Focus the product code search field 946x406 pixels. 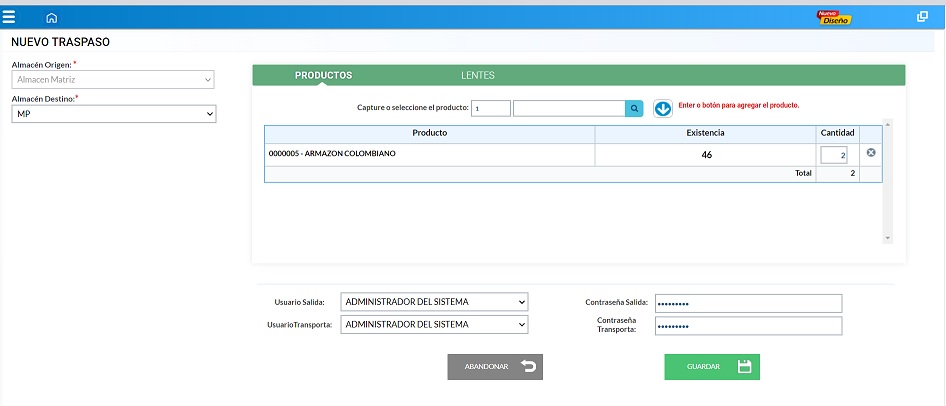(x=569, y=109)
